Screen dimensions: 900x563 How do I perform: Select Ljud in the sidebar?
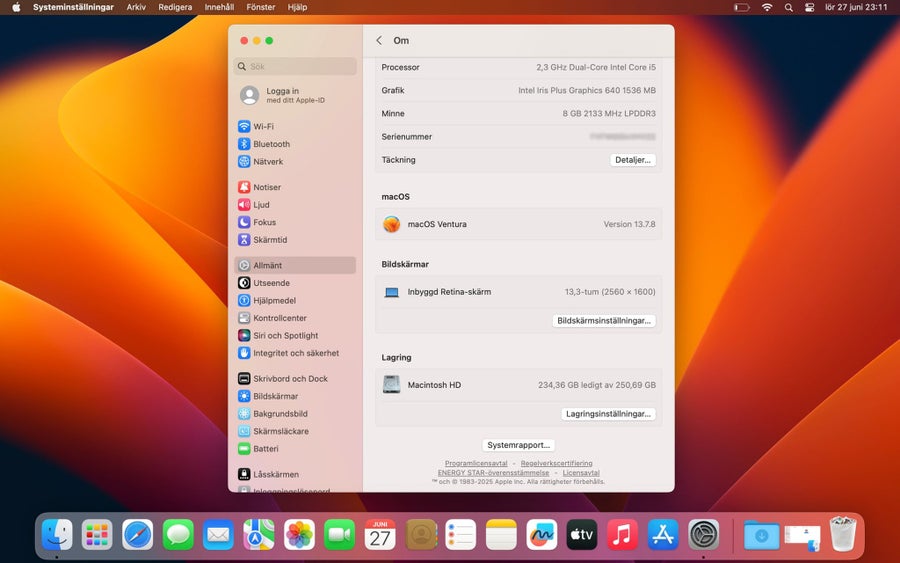click(x=295, y=204)
